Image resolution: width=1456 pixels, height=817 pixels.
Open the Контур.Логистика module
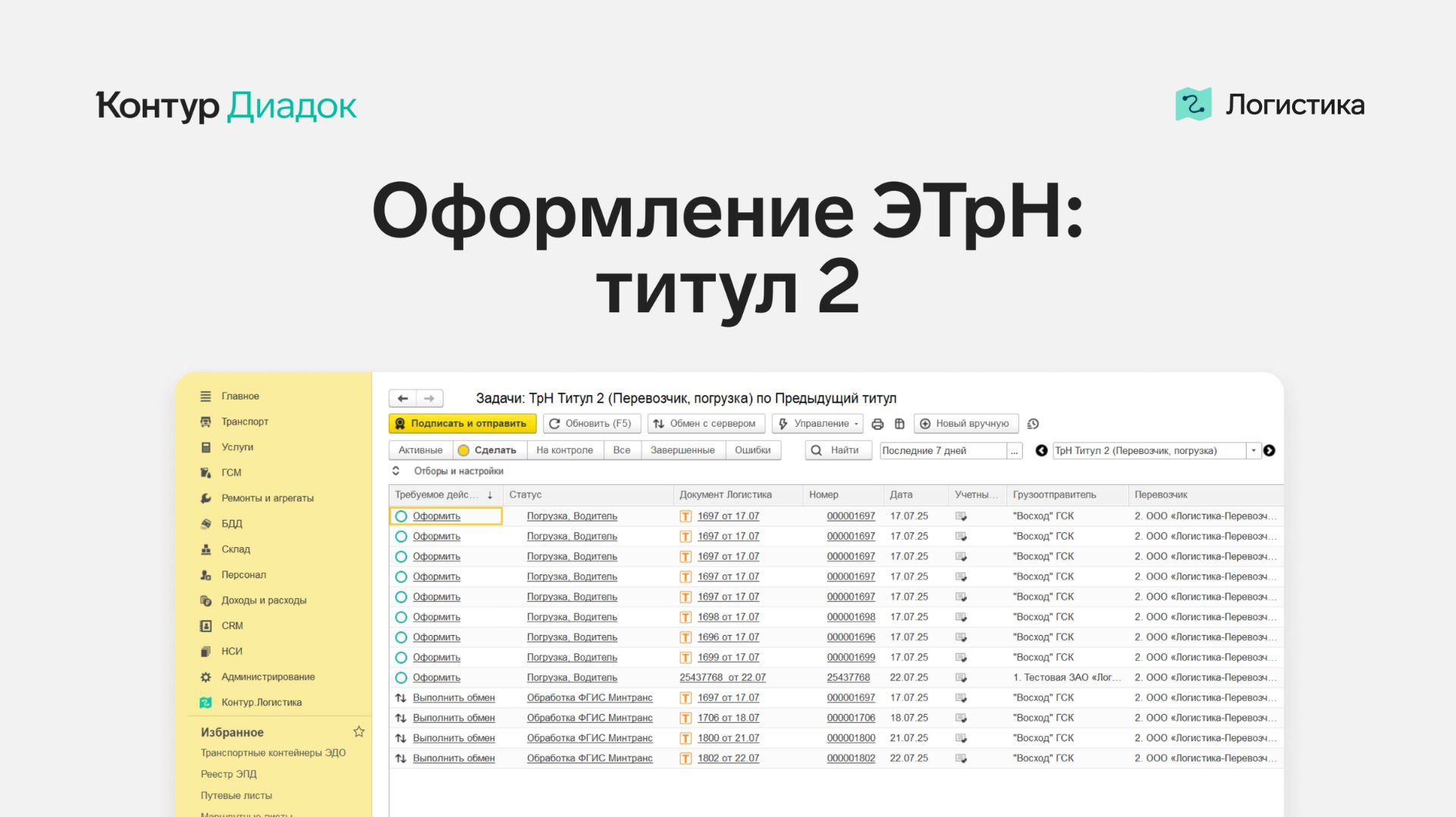262,702
